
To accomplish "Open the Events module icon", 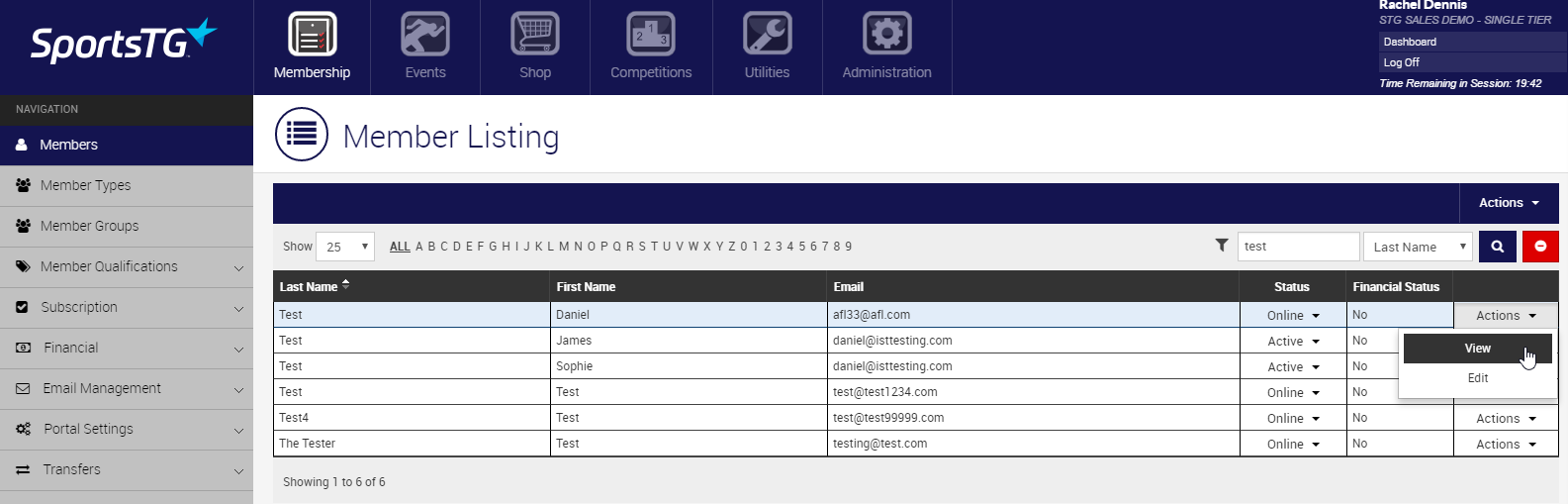I will 425,35.
